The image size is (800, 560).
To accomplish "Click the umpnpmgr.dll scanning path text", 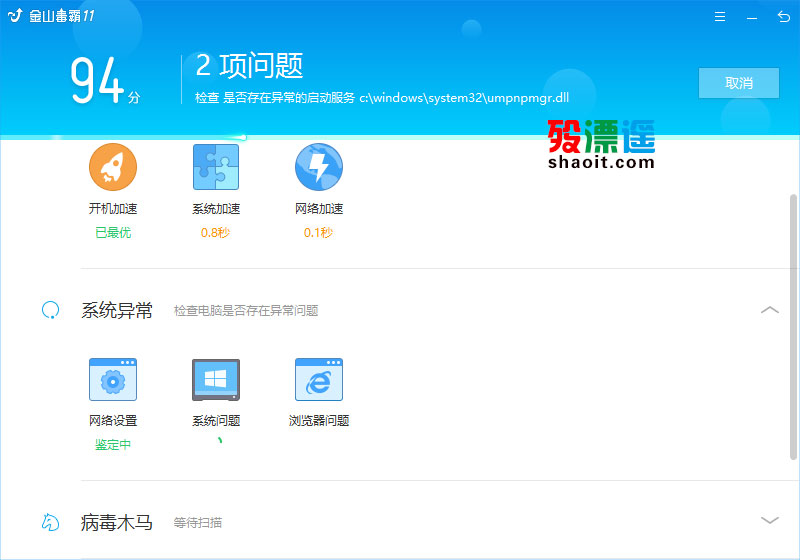I will 464,97.
